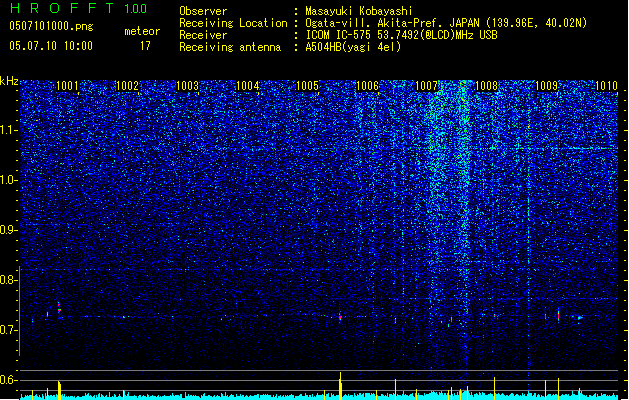Viewport: 629px width, 400px height.
Task: Click the 1010 time marker
Action: (606, 86)
